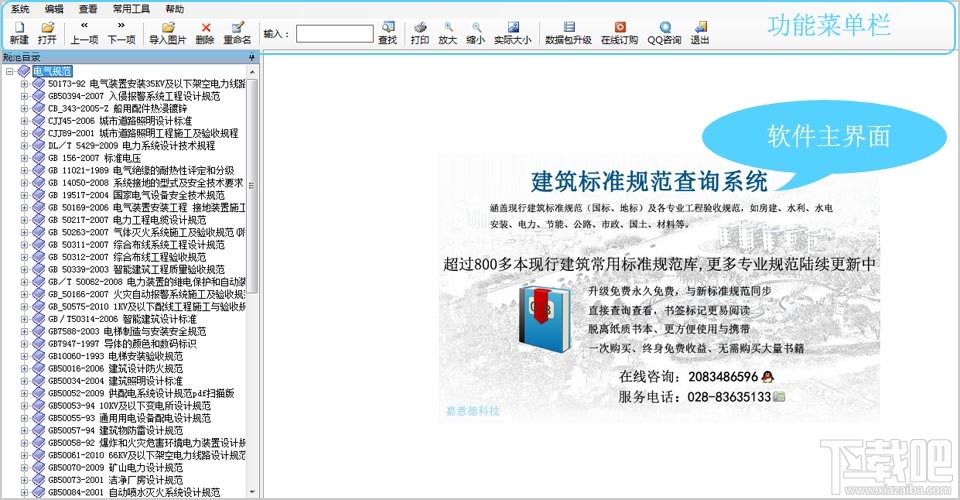Delete the selection using the 删除 icon
The image size is (960, 500).
tap(205, 32)
